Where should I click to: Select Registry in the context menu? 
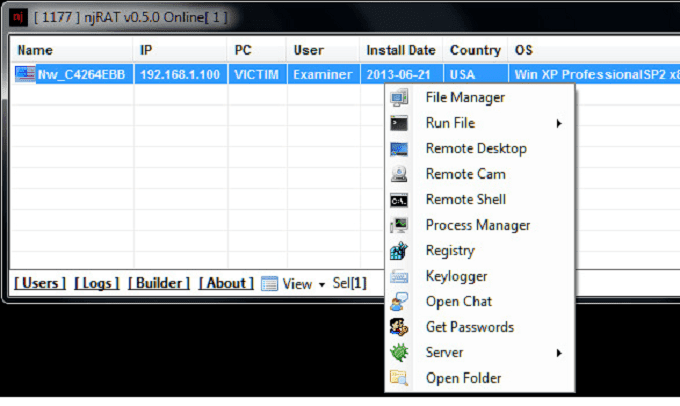pos(480,251)
